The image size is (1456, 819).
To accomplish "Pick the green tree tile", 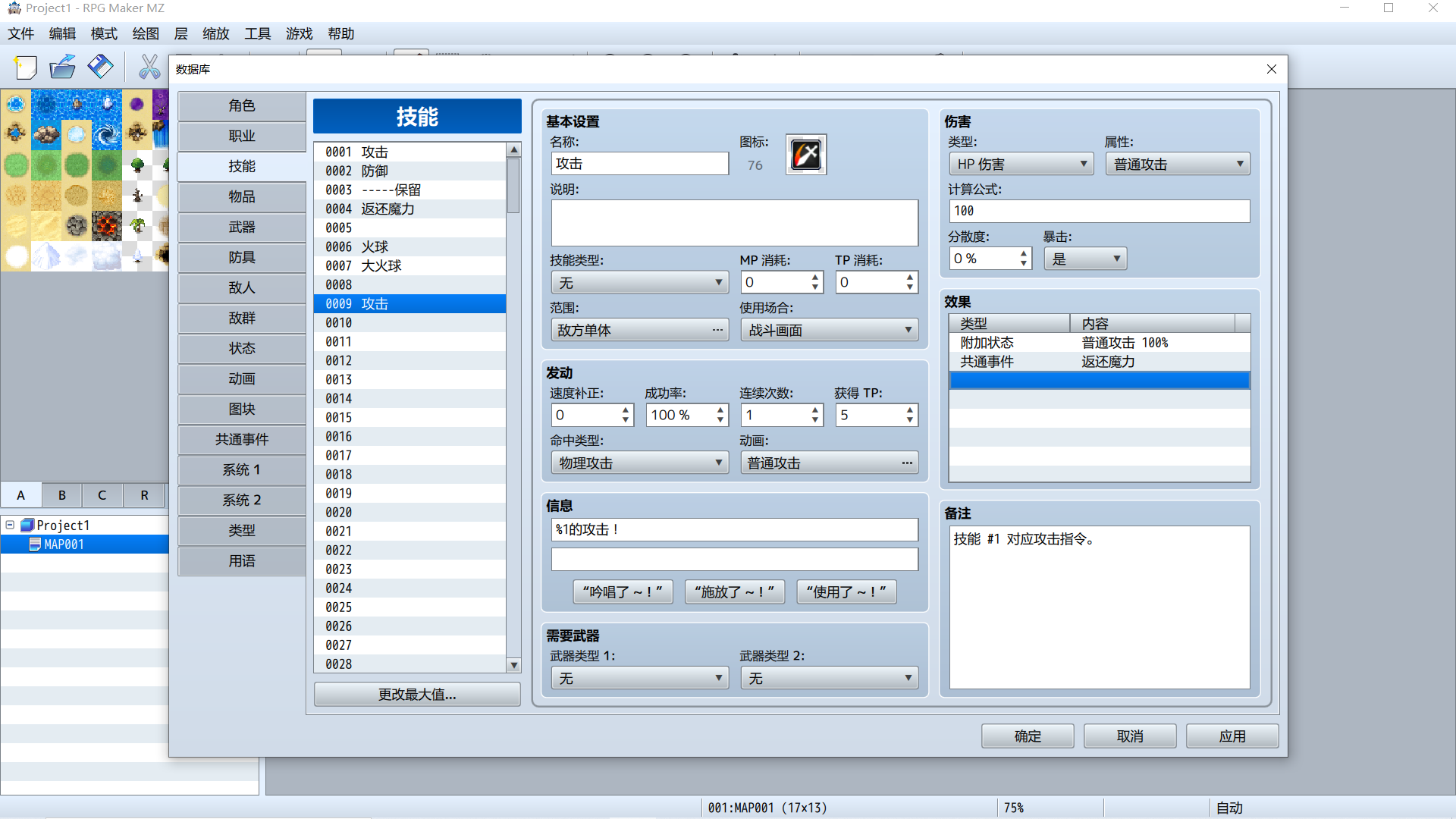I will 137,165.
